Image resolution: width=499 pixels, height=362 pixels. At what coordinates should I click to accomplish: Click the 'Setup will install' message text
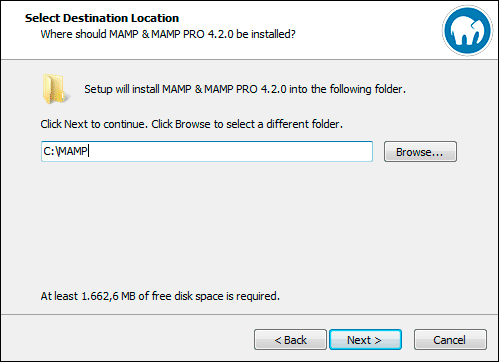click(x=245, y=89)
